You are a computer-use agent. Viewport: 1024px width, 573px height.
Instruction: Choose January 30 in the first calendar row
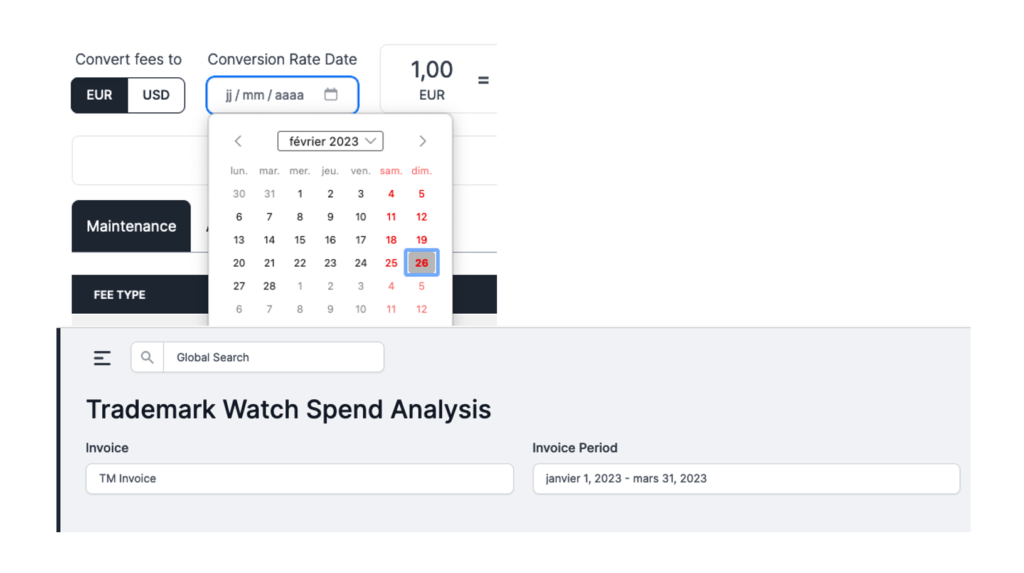[x=239, y=194]
